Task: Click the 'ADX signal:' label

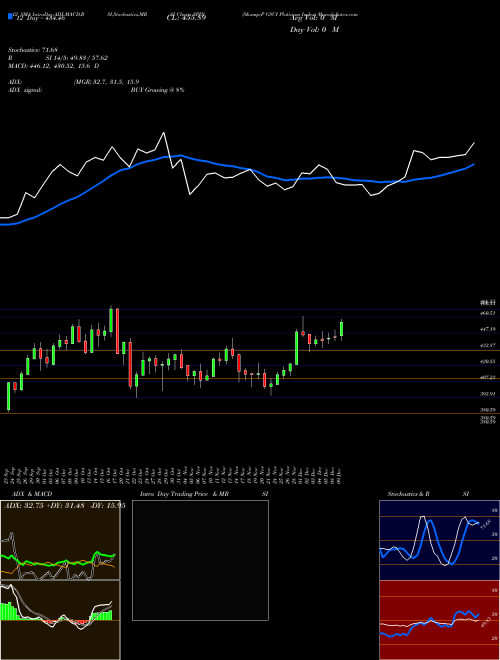Action: click(x=24, y=90)
